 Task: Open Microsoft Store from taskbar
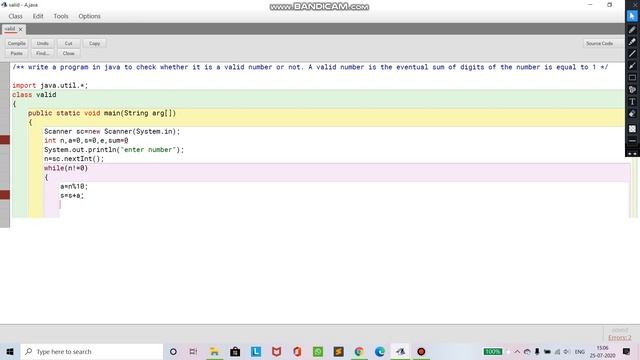pyautogui.click(x=235, y=351)
